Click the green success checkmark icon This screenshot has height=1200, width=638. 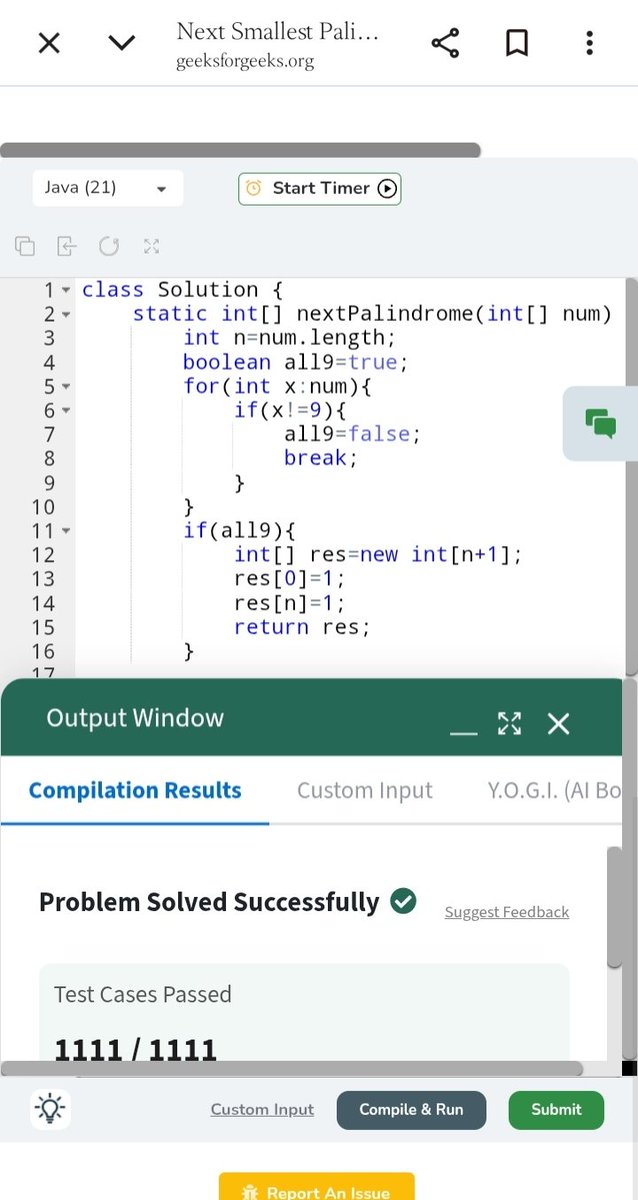click(x=403, y=901)
